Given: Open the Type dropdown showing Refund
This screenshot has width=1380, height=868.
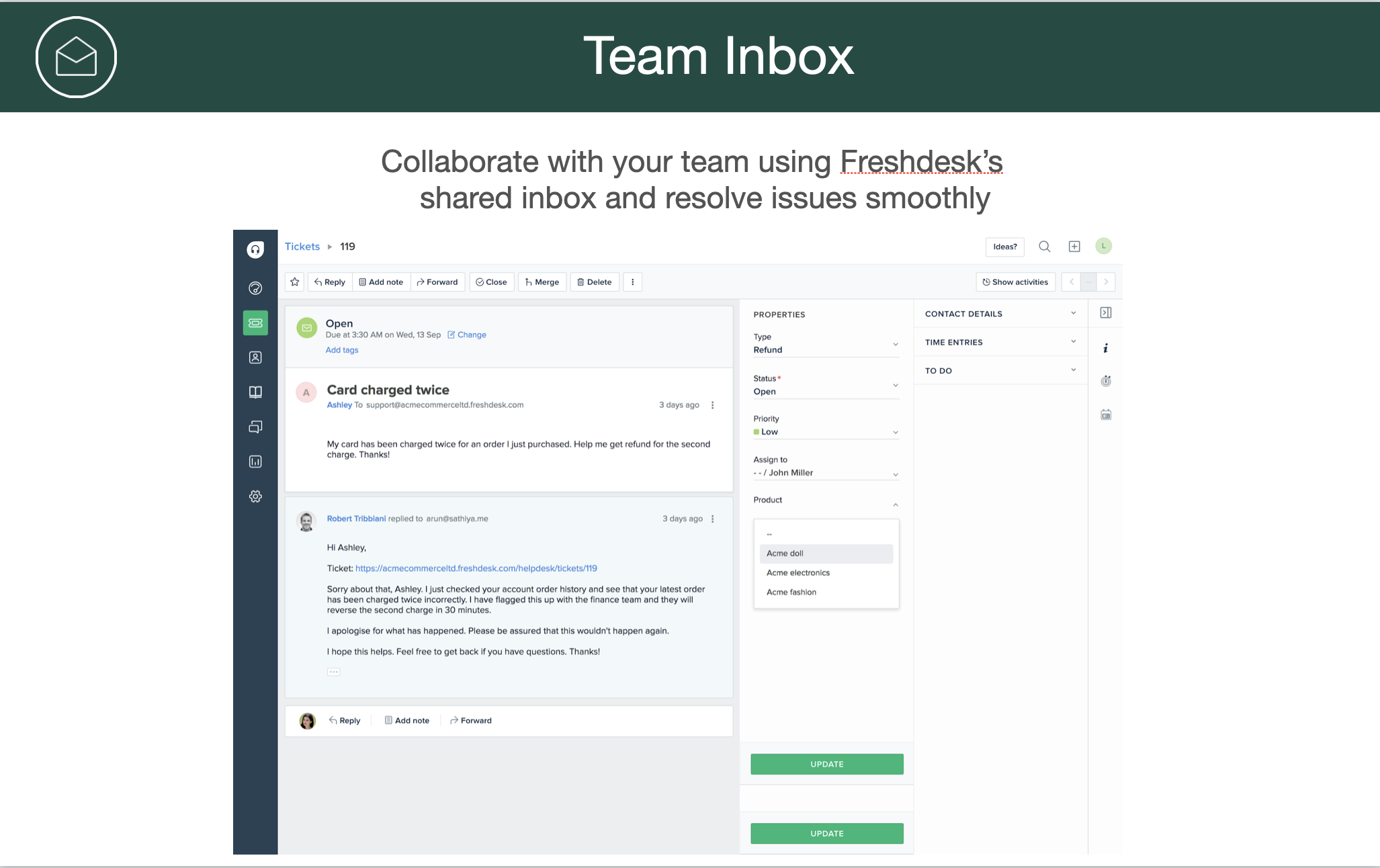Looking at the screenshot, I should pyautogui.click(x=826, y=344).
